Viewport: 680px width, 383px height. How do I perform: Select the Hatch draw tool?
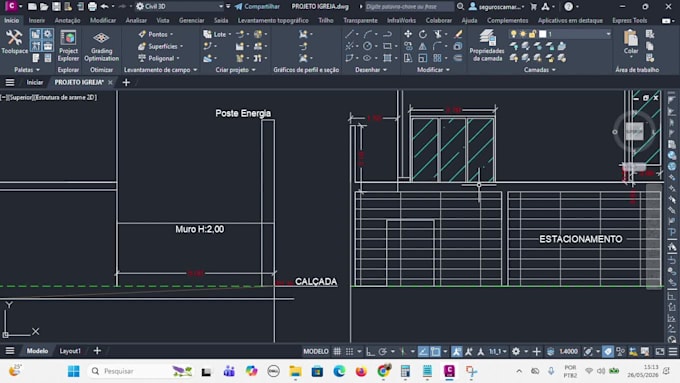pos(387,58)
